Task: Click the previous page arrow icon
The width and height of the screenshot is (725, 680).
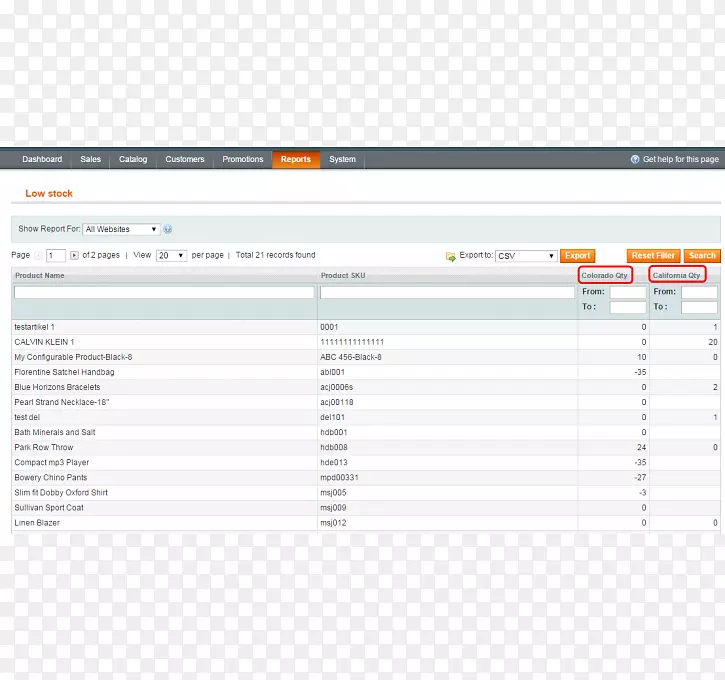Action: [x=39, y=256]
